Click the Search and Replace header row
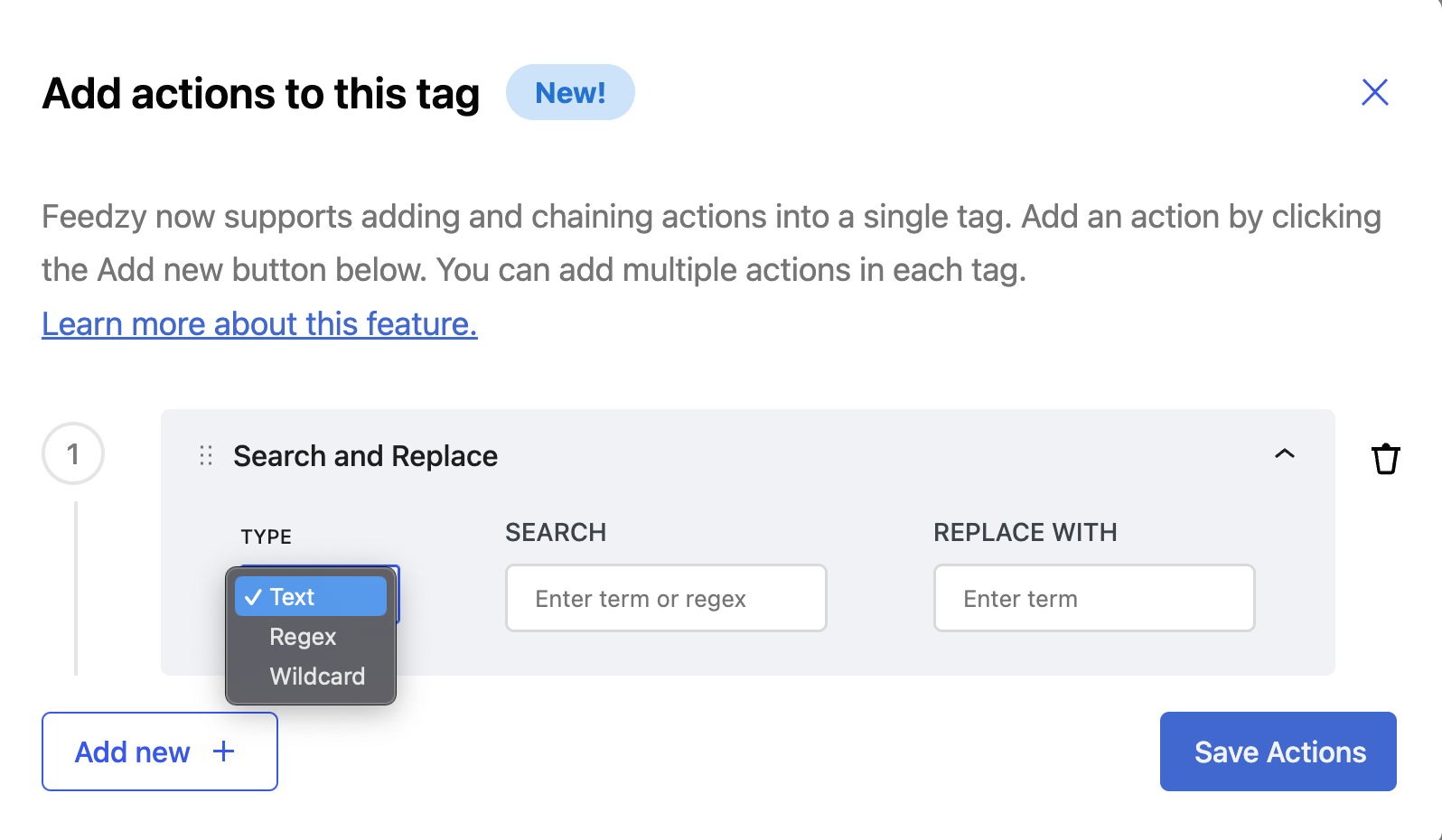1442x840 pixels. click(366, 456)
